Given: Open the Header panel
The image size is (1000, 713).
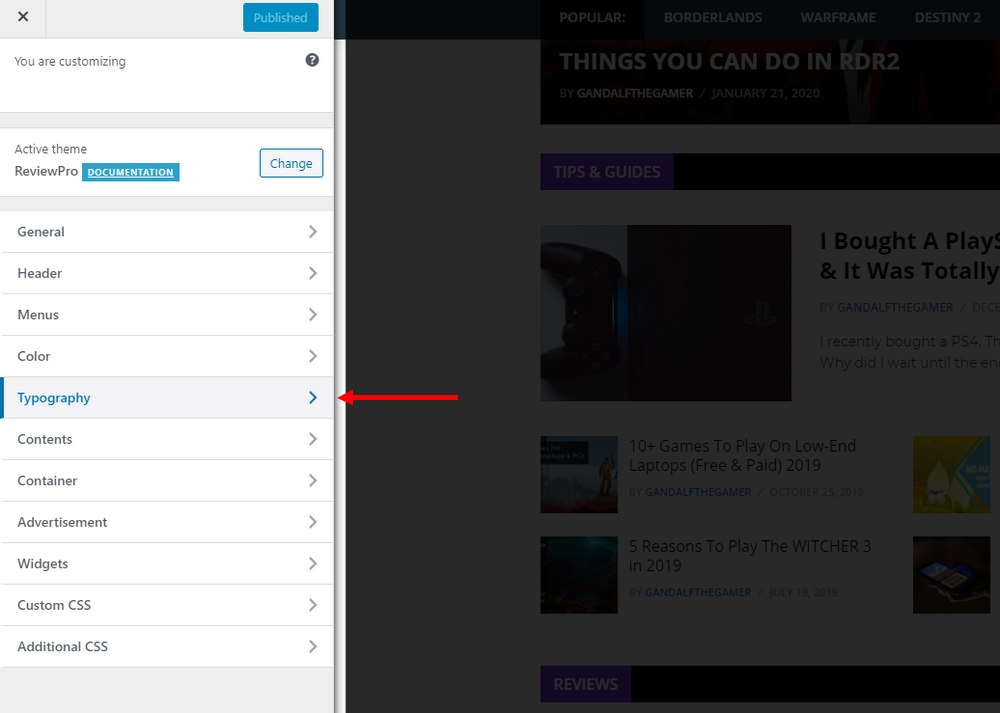Looking at the screenshot, I should (167, 273).
